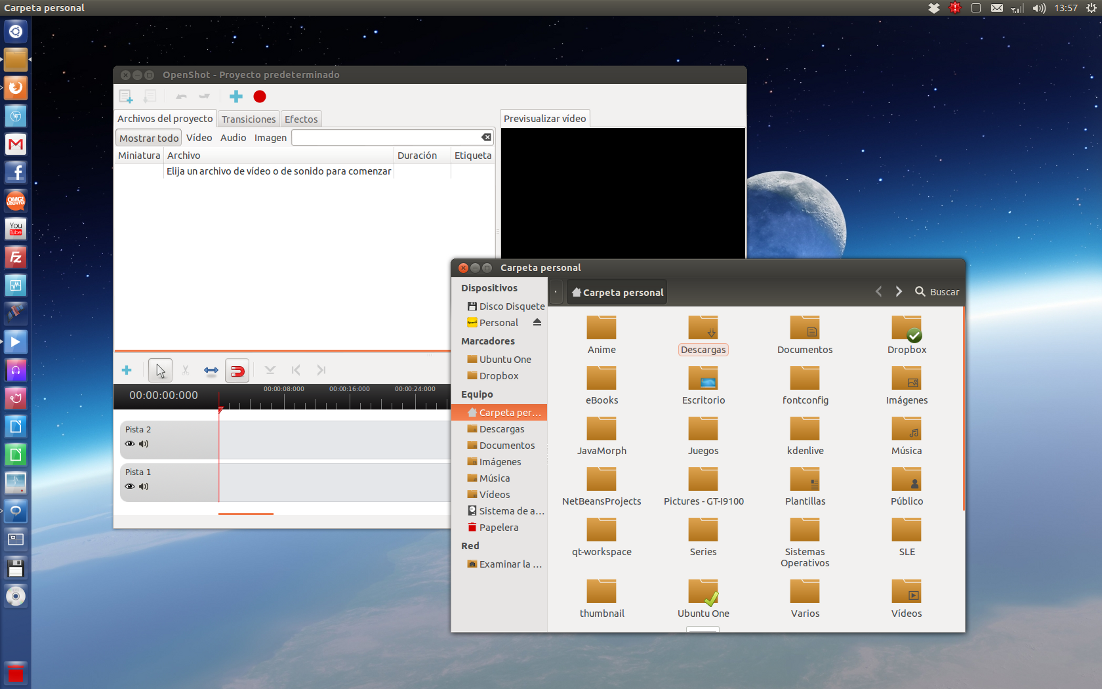The image size is (1102, 689).
Task: Click the undo arrow in OpenShot toolbar
Action: click(x=181, y=96)
